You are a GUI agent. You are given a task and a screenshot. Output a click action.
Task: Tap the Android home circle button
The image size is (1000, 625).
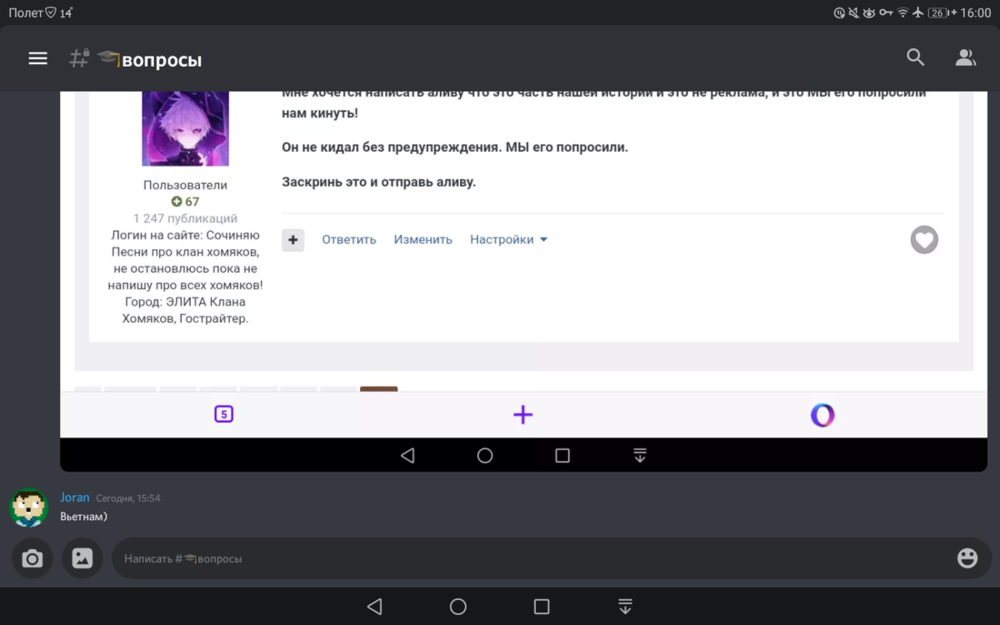[458, 607]
